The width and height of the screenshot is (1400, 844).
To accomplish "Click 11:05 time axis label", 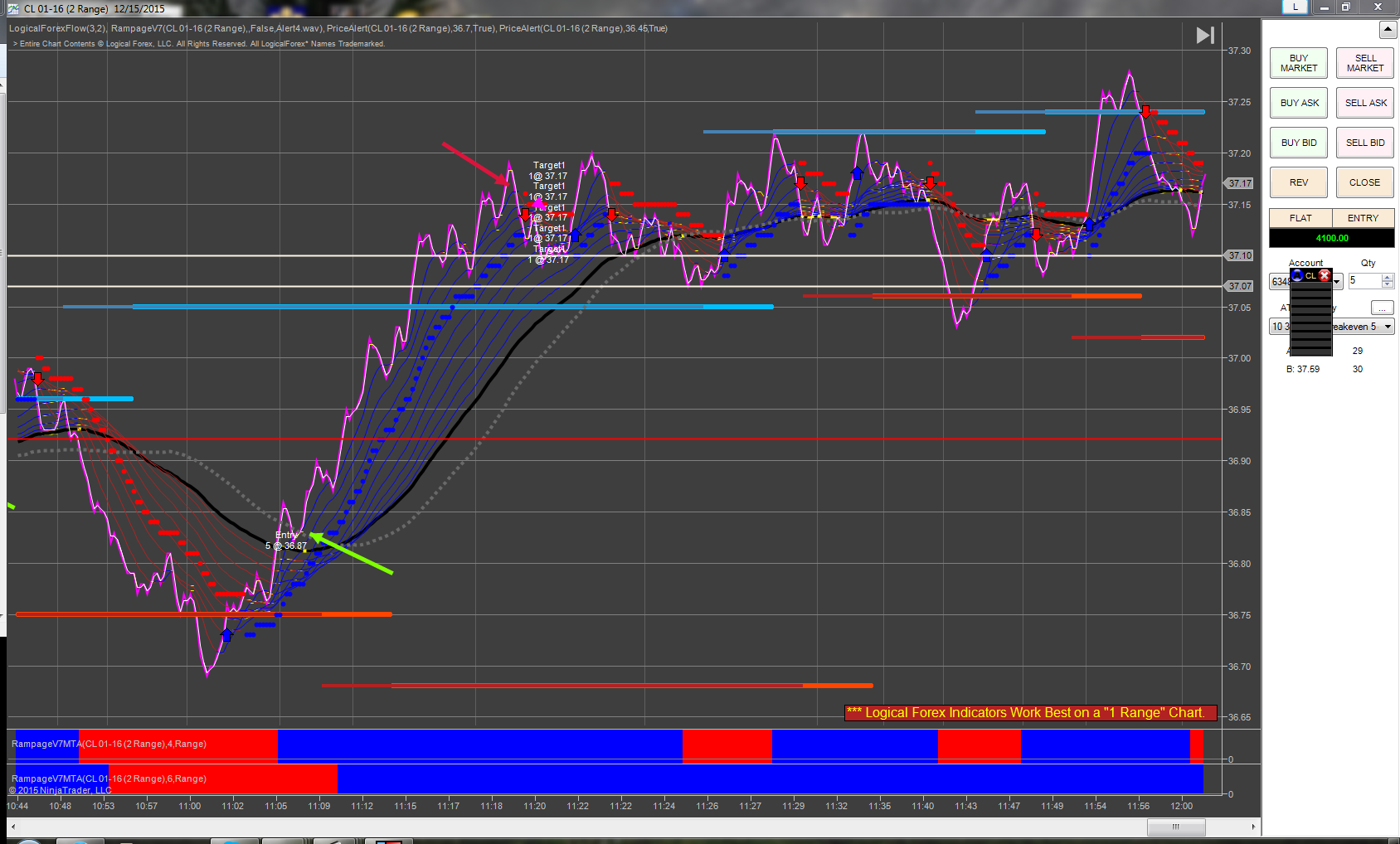I will click(x=276, y=806).
